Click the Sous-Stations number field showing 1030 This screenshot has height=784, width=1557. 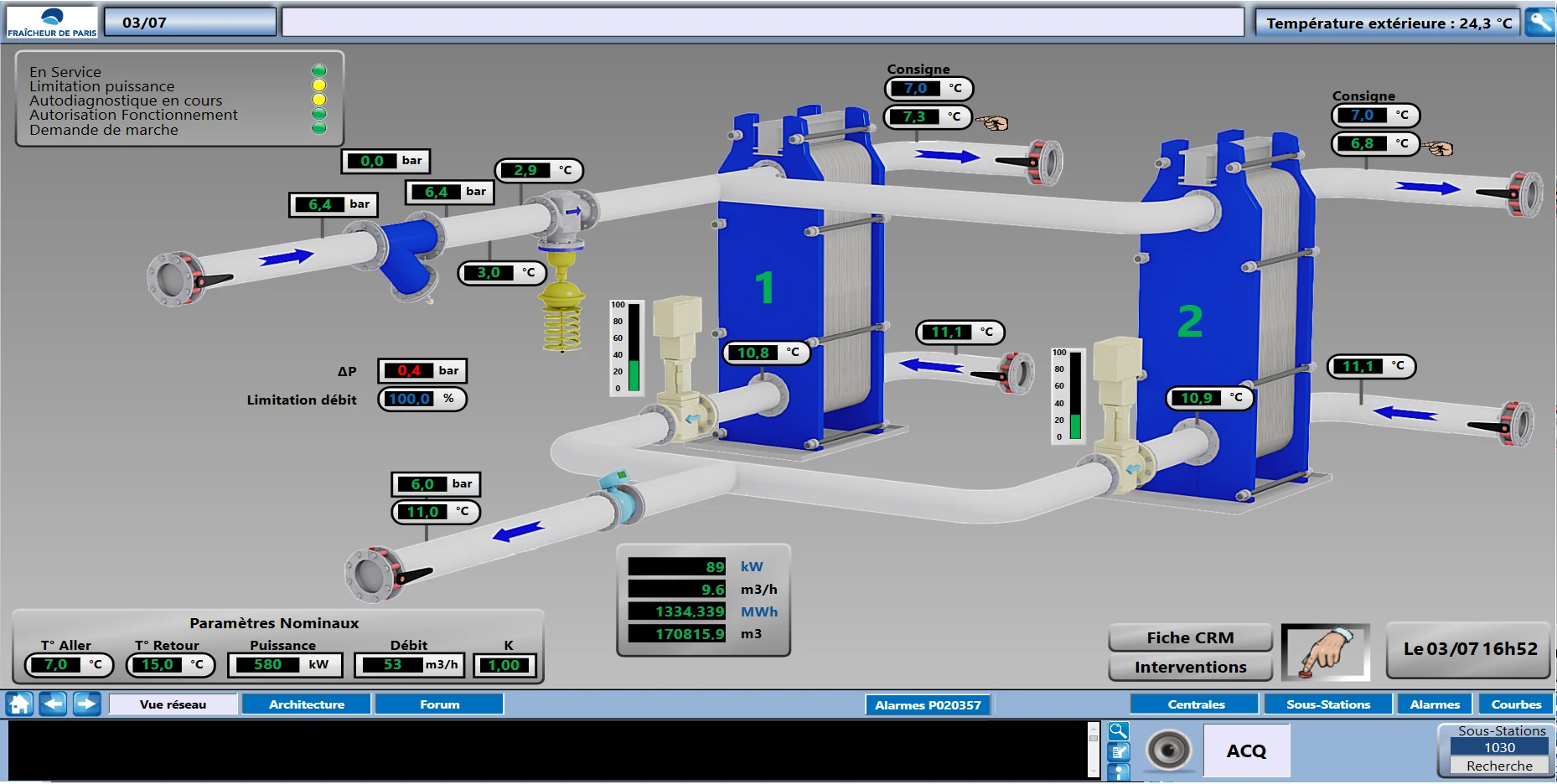[1499, 747]
